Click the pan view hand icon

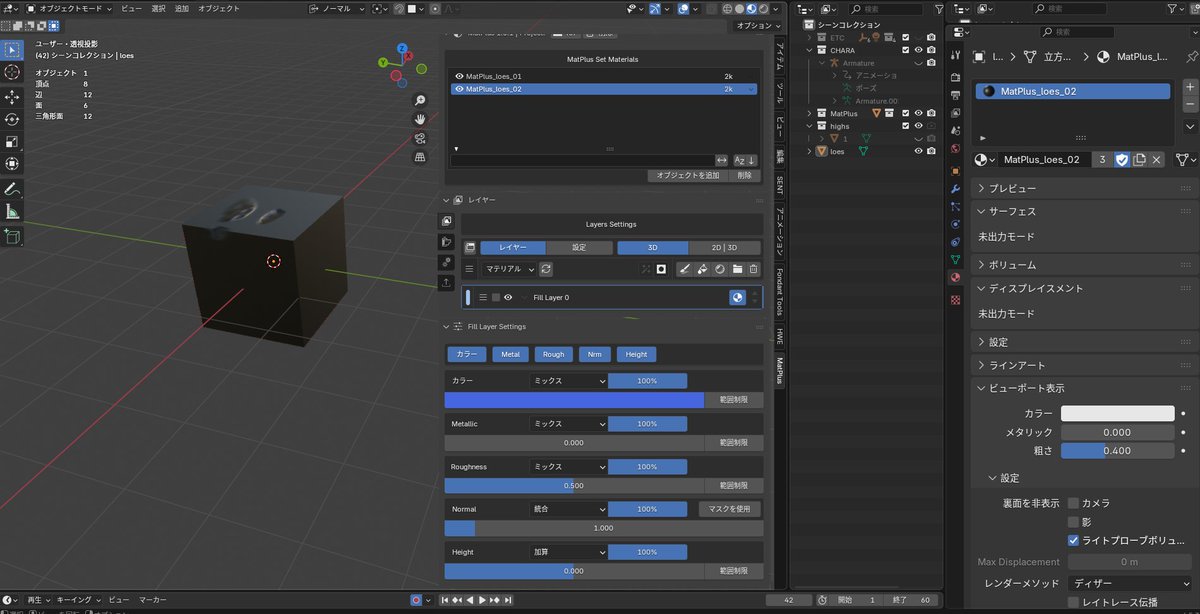click(x=420, y=119)
